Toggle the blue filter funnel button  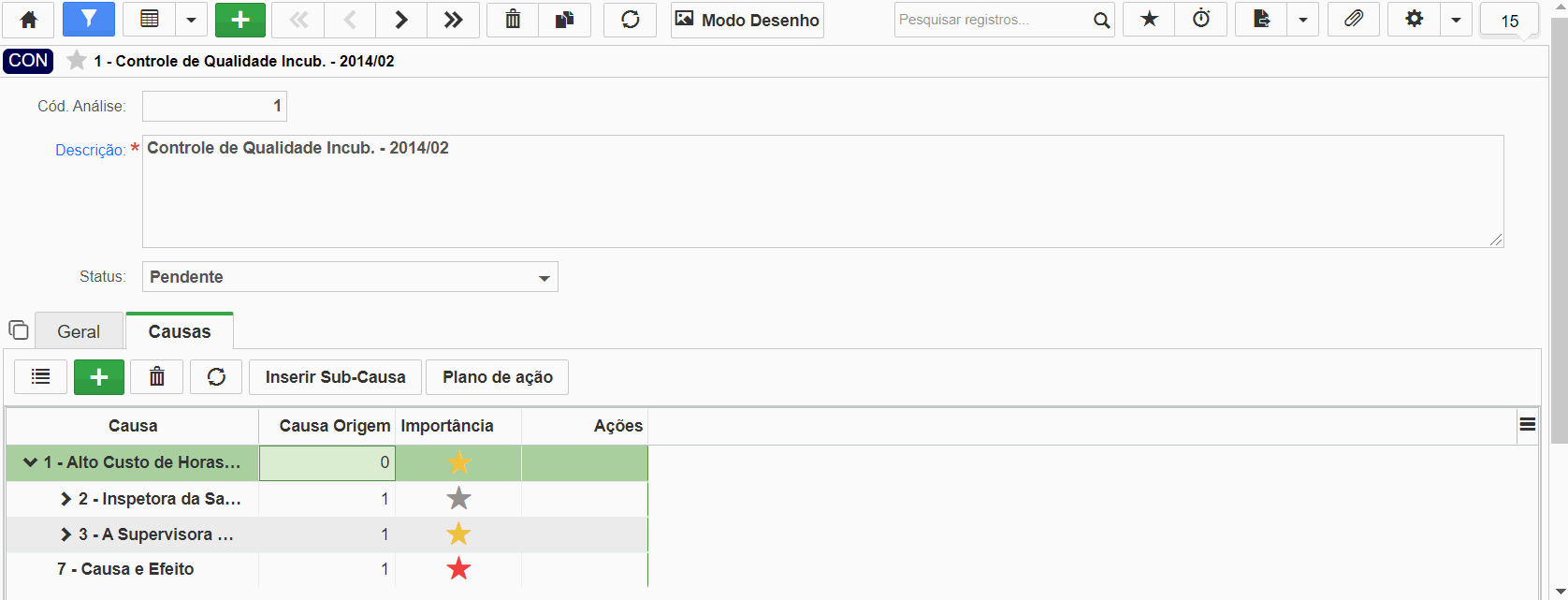tap(89, 20)
